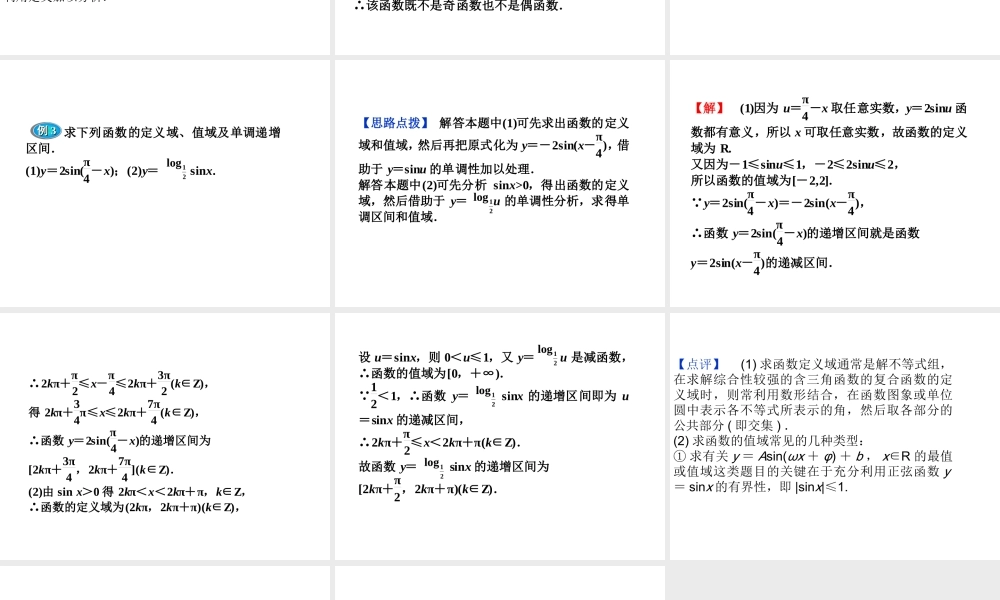This screenshot has width=1000, height=600.
Task: Click the line 又因为−1≤sinu≤1, −2≤2sinu≤2
Action: [795, 165]
